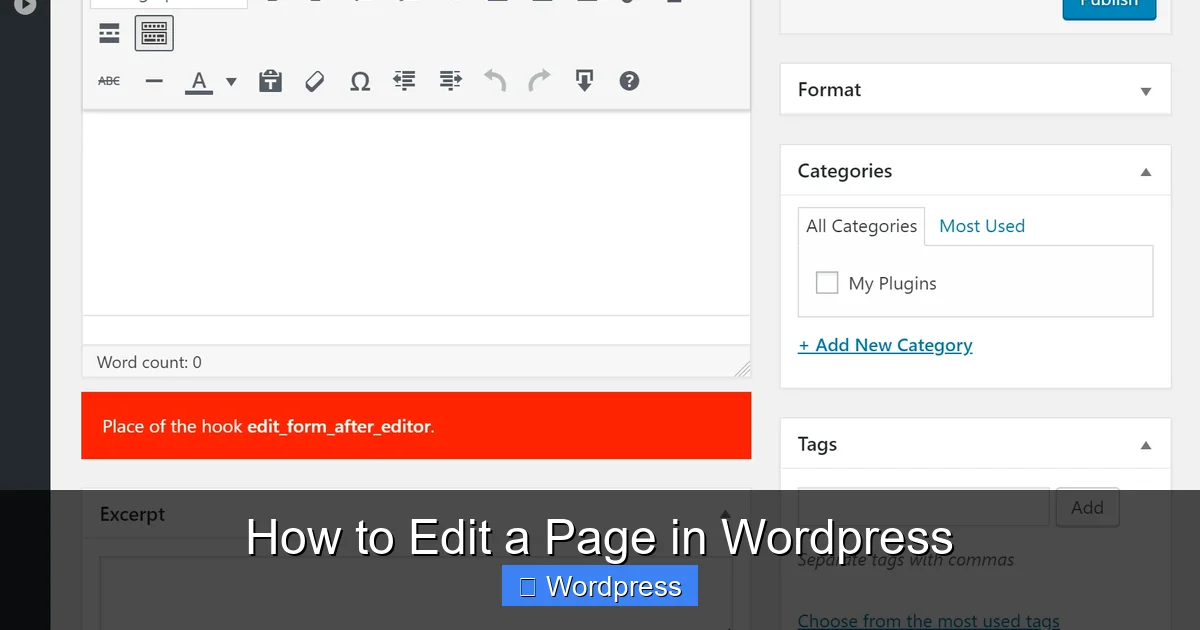Screen dimensions: 1200x630
Task: Open the text color dropdown arrow
Action: [231, 80]
